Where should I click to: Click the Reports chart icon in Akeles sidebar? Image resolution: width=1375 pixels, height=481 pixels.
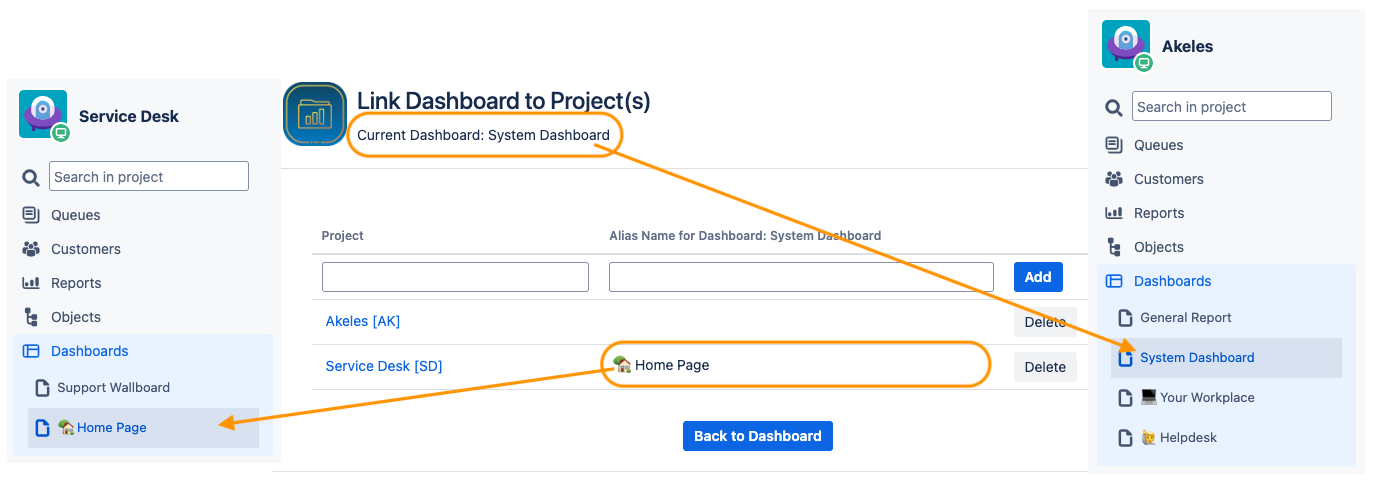click(x=1113, y=213)
